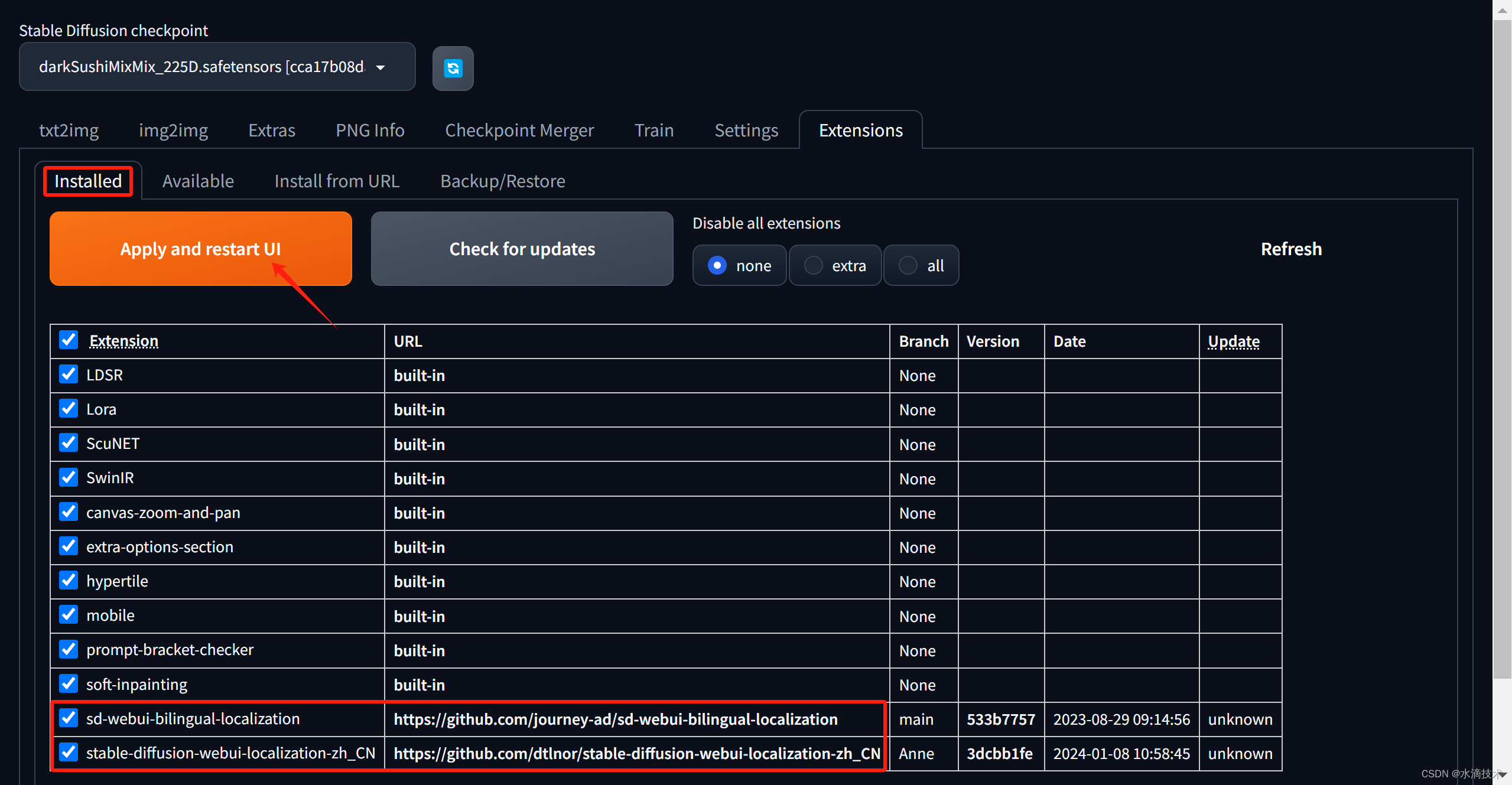Viewport: 1512px width, 785px height.
Task: Click the Refresh button
Action: [x=1291, y=249]
